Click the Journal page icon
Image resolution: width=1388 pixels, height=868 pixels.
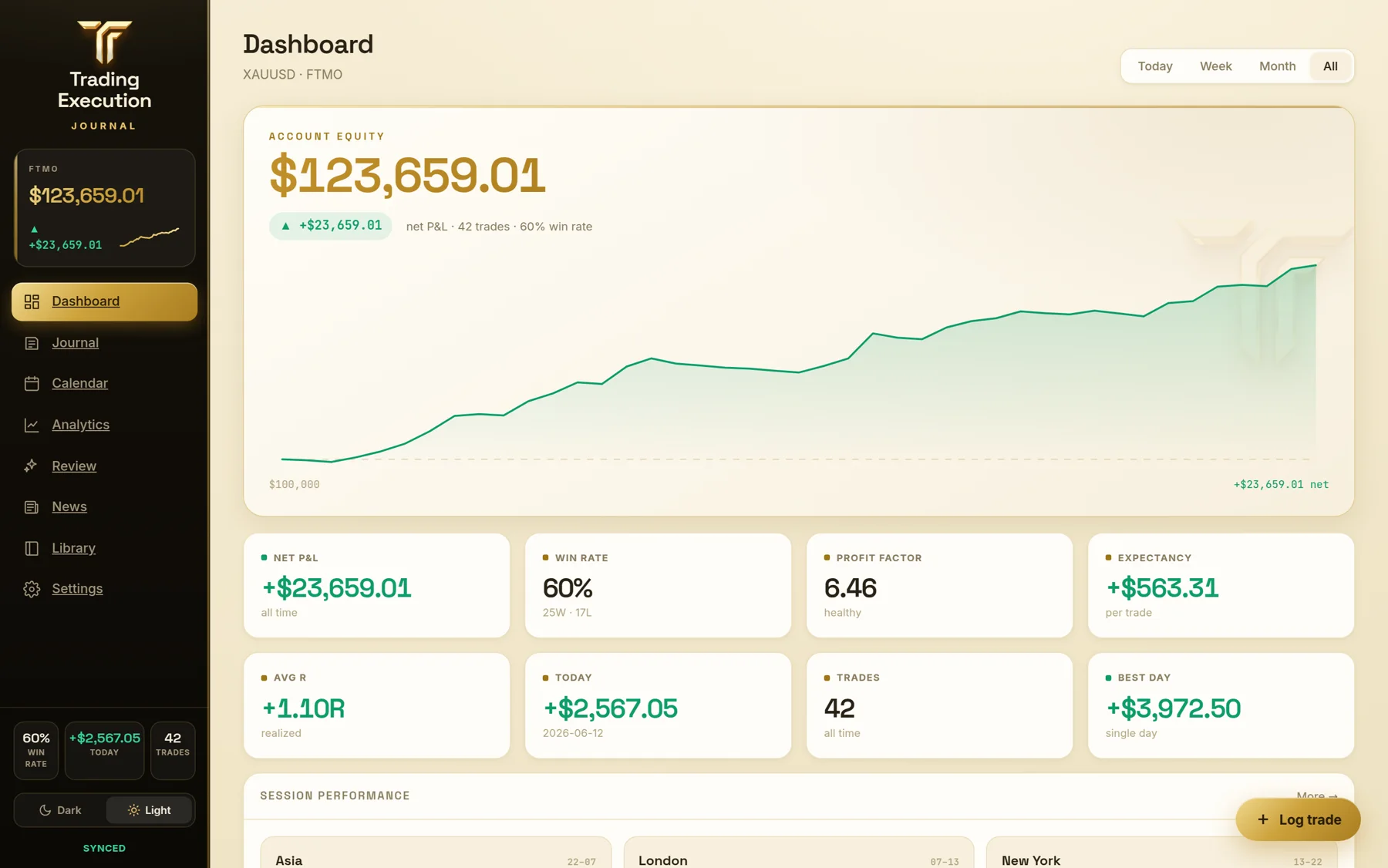(x=32, y=343)
